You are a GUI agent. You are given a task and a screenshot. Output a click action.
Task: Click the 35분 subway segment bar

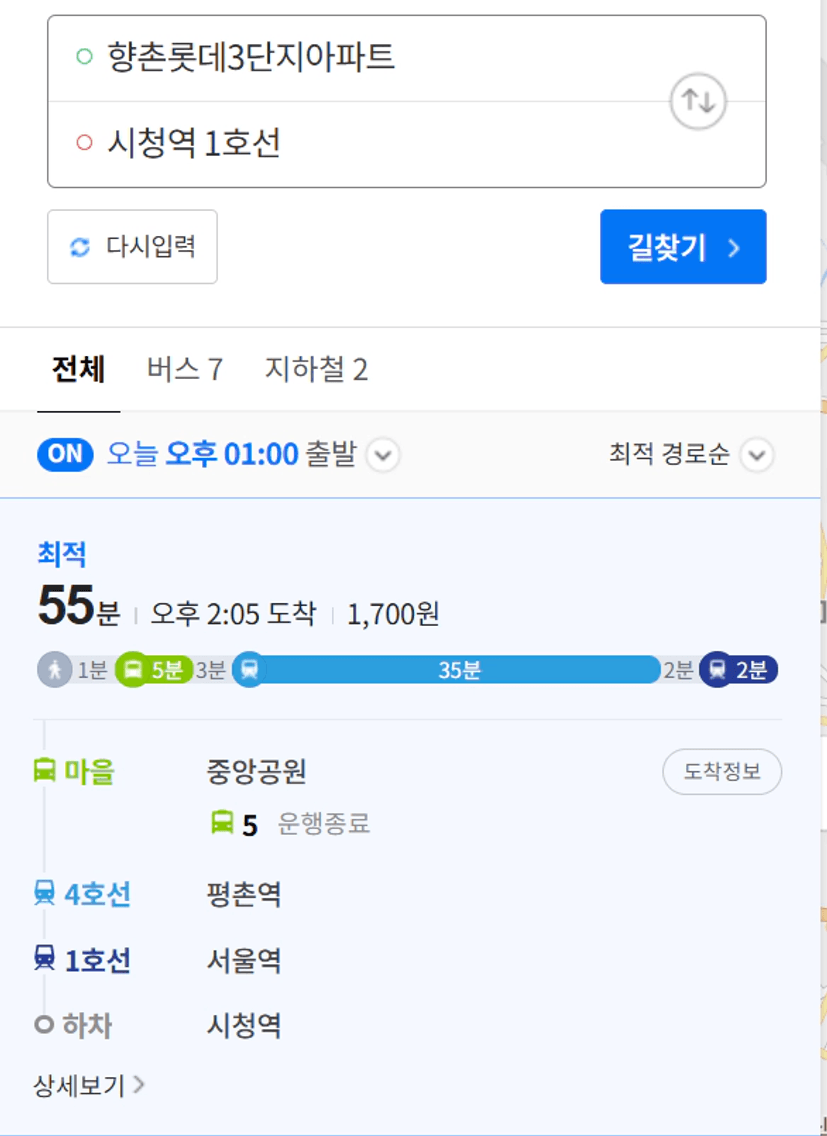[x=460, y=669]
